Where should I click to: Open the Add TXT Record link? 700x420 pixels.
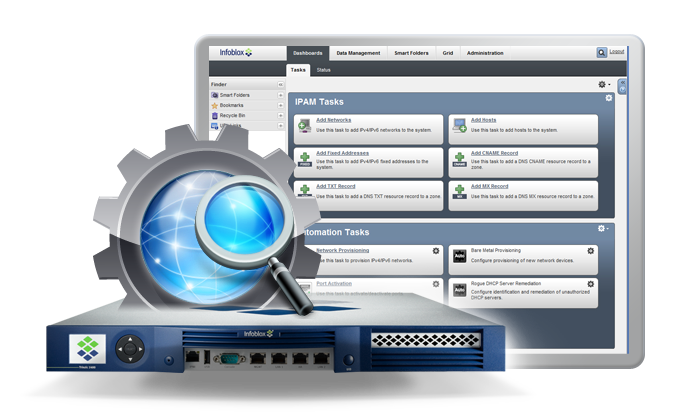(335, 186)
